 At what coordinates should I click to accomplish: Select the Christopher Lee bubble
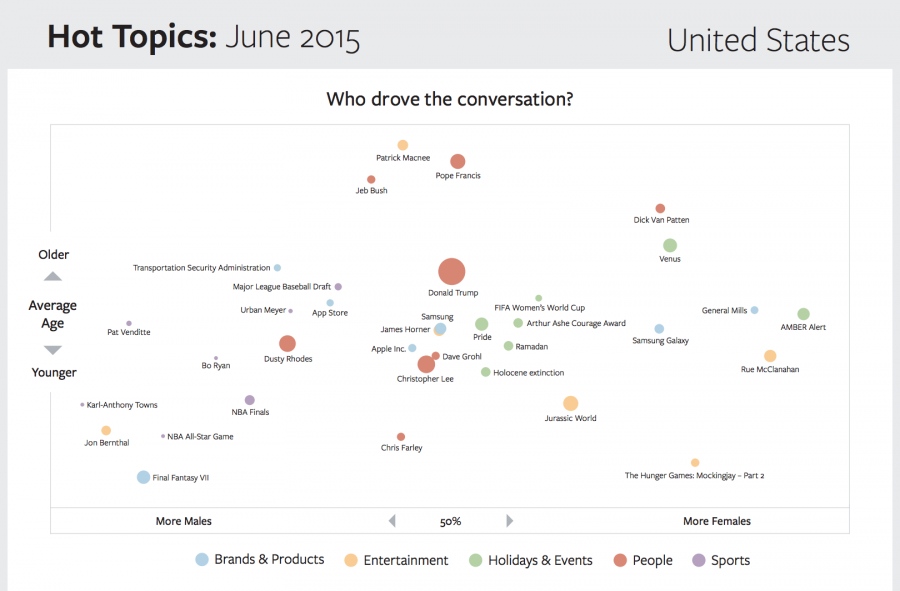coord(426,364)
